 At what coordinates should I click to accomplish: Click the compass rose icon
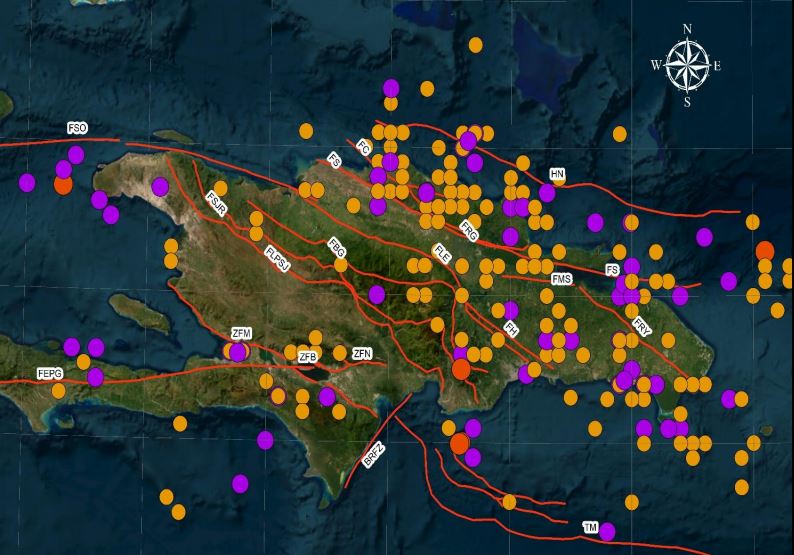coord(687,66)
